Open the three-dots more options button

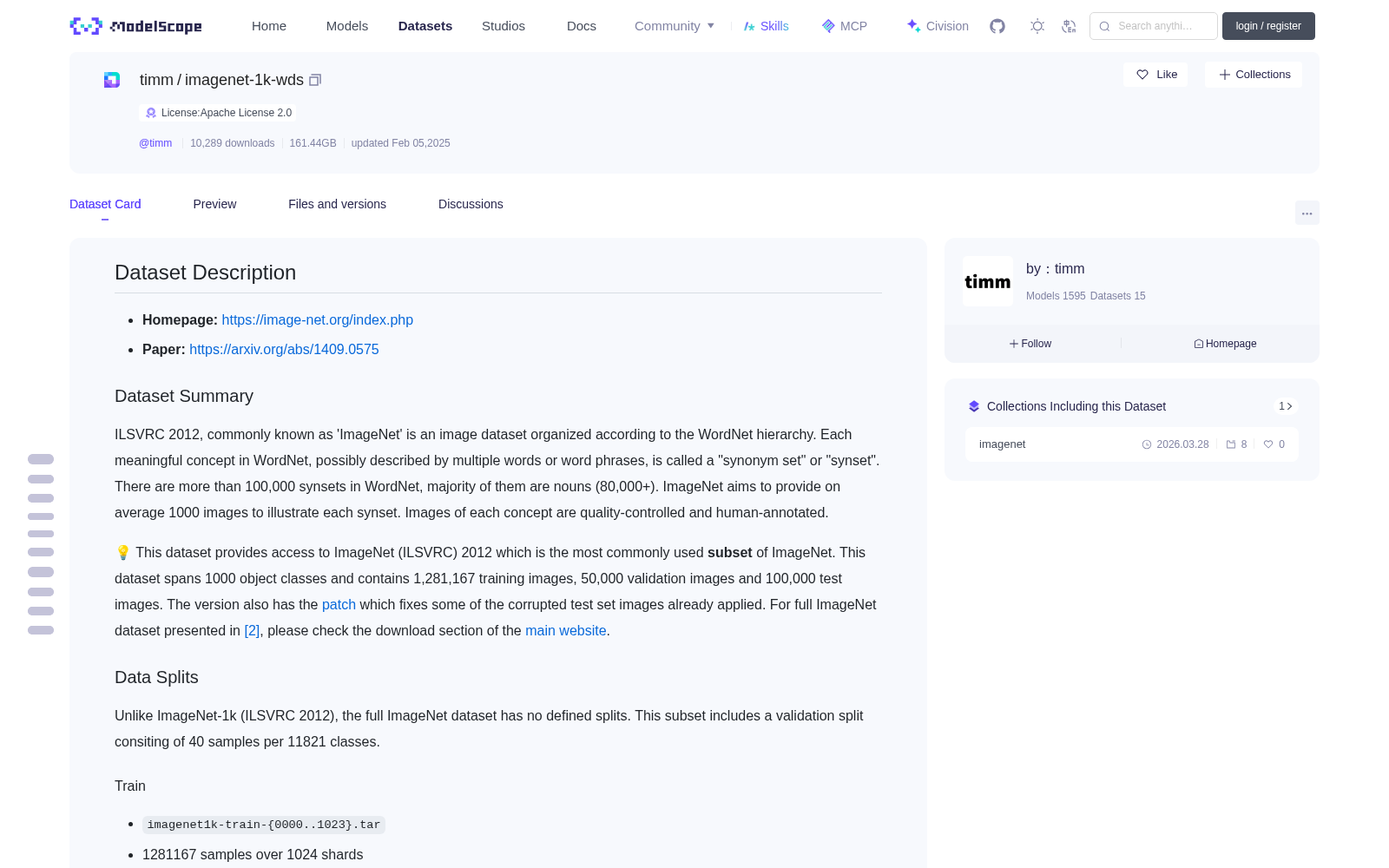(1307, 213)
